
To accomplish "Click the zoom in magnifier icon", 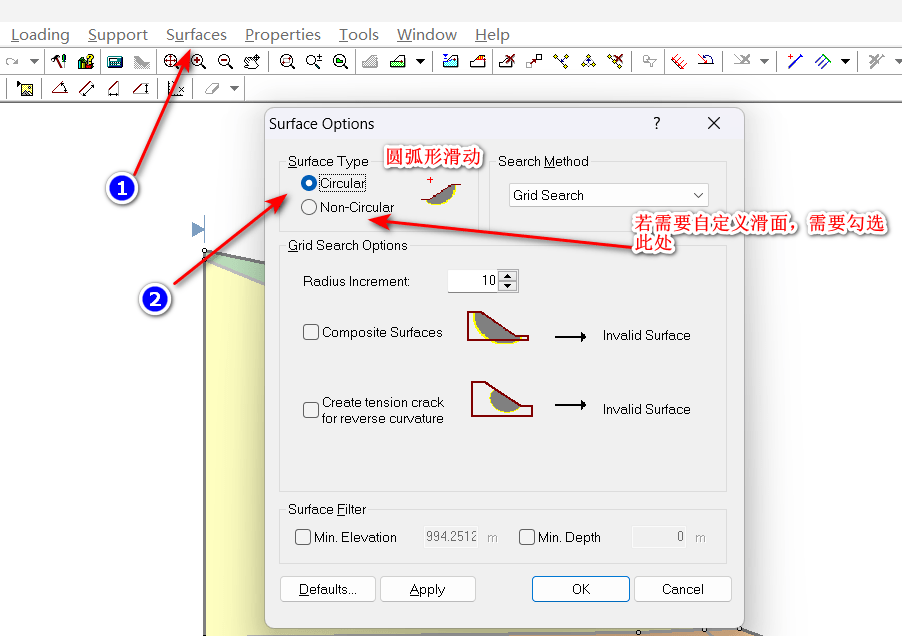I will (198, 61).
